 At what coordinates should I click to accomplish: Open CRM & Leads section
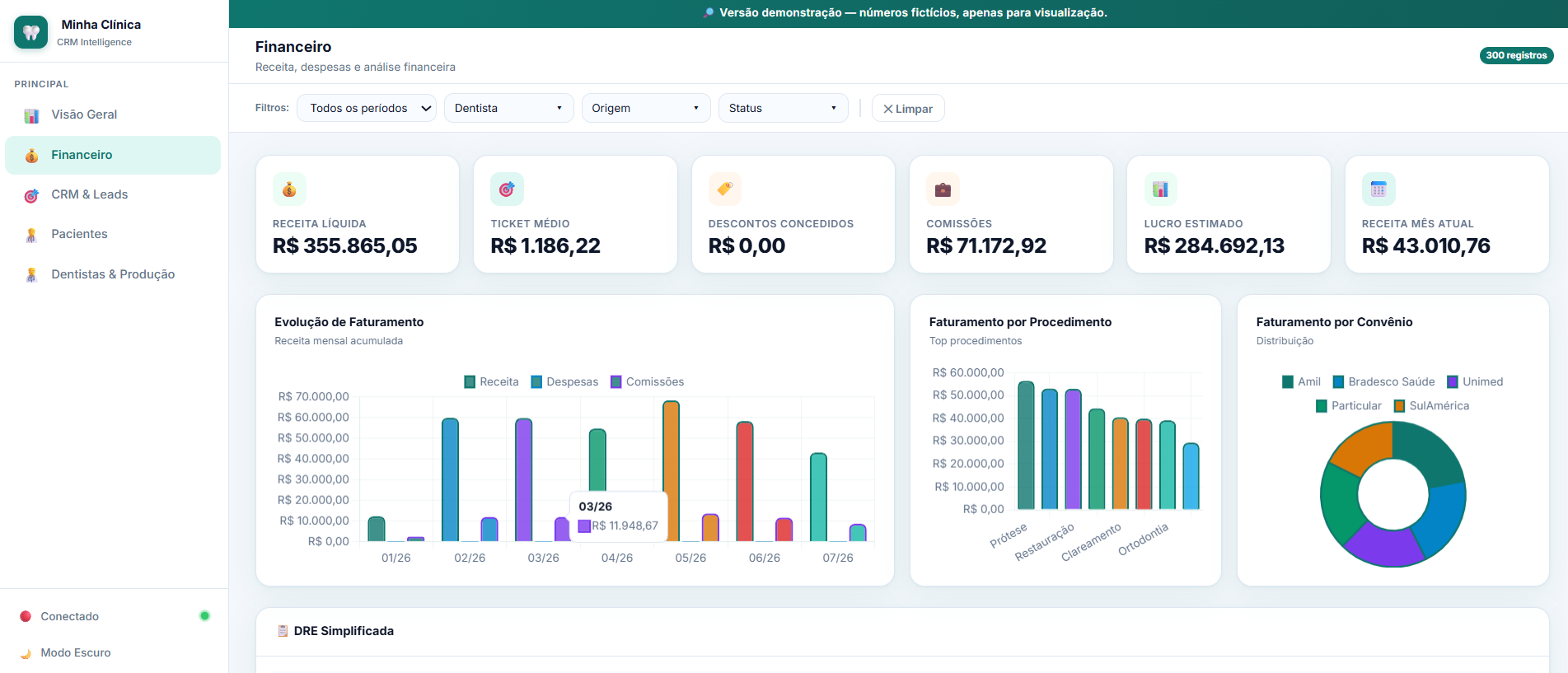tap(113, 194)
